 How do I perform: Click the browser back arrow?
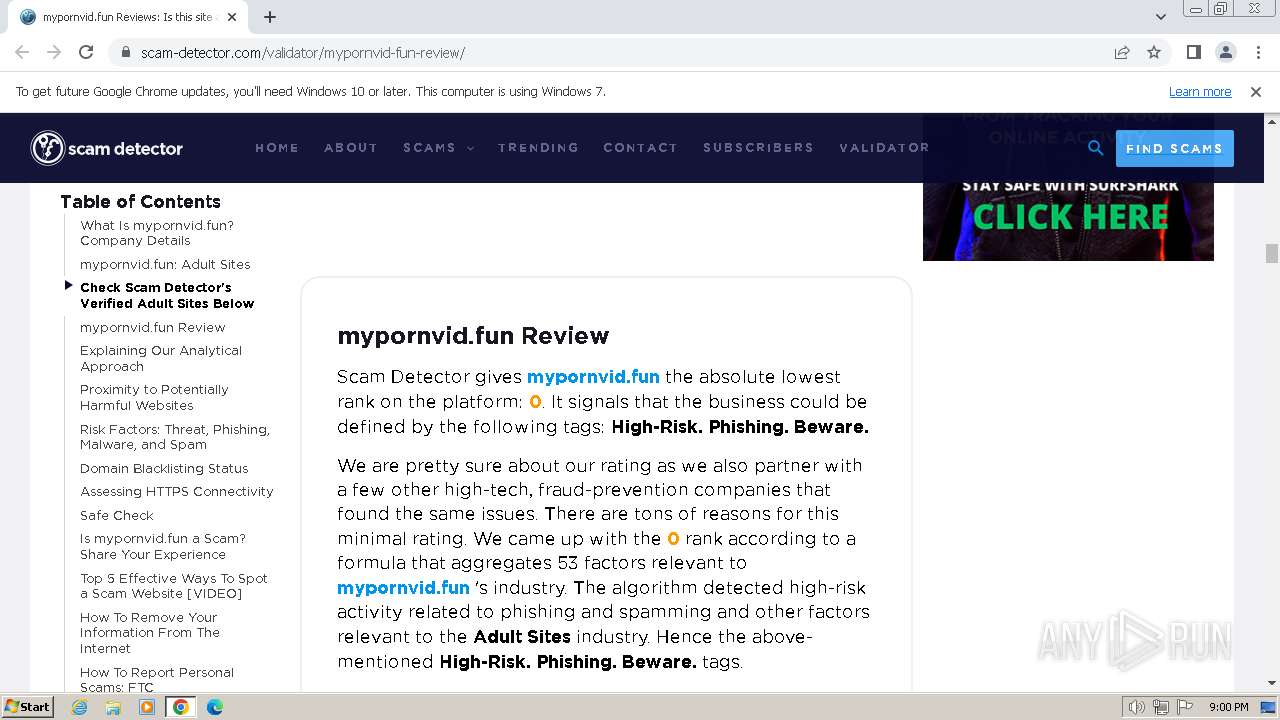(x=22, y=53)
